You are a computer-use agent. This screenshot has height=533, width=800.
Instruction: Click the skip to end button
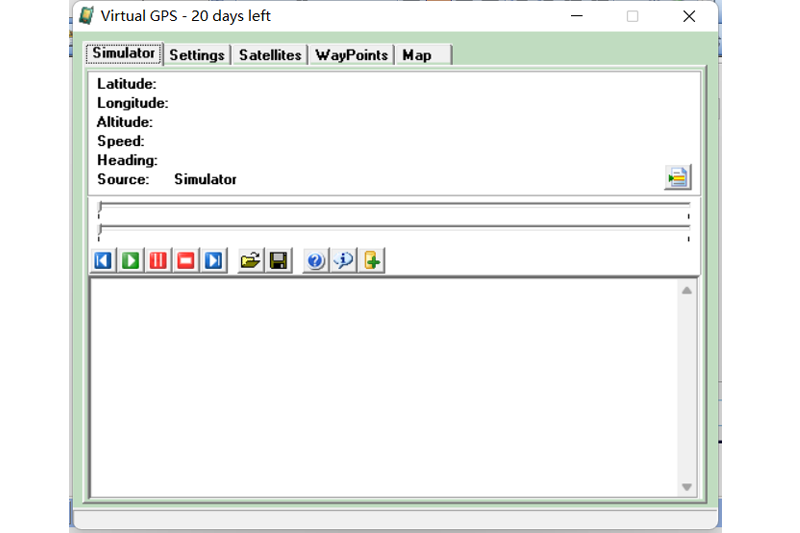click(213, 261)
